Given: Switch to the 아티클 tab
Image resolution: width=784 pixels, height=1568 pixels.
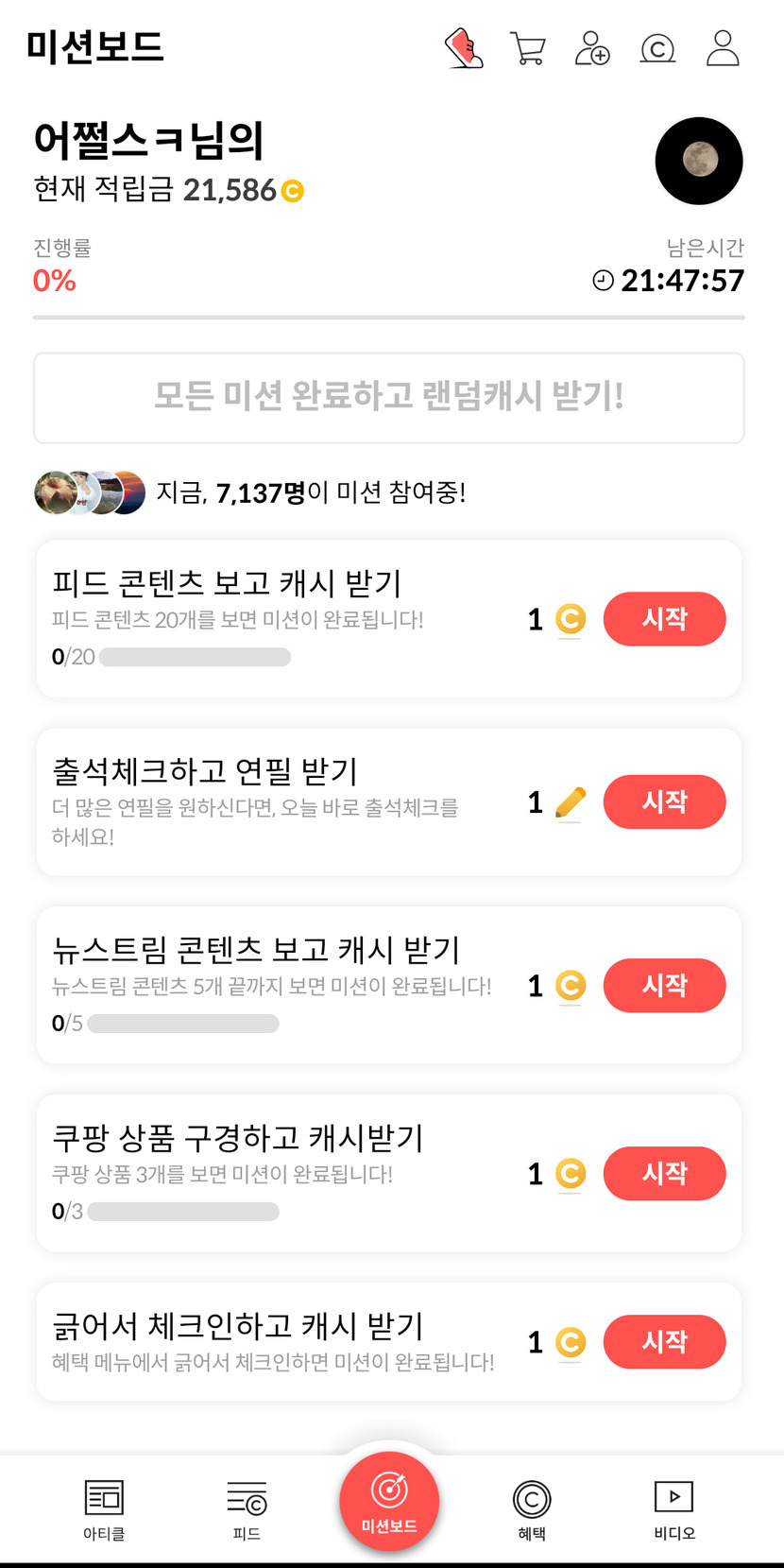Looking at the screenshot, I should pyautogui.click(x=104, y=1509).
